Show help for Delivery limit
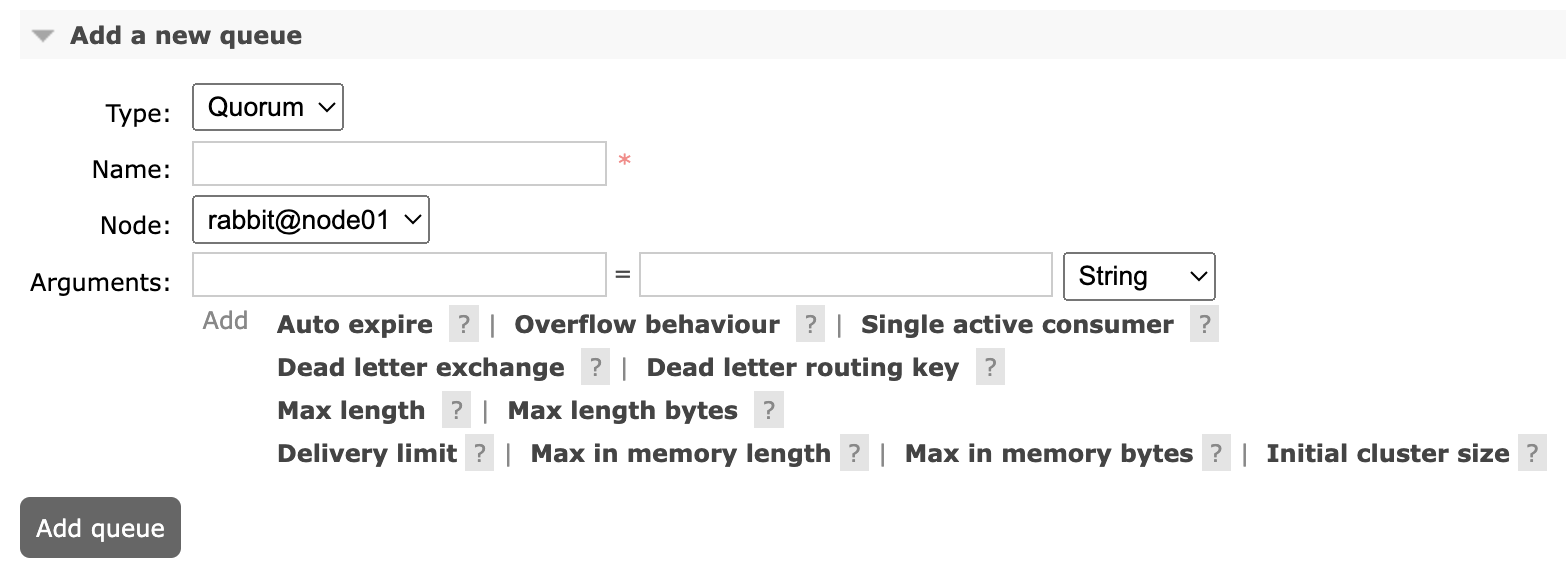The image size is (1566, 576). coord(480,454)
